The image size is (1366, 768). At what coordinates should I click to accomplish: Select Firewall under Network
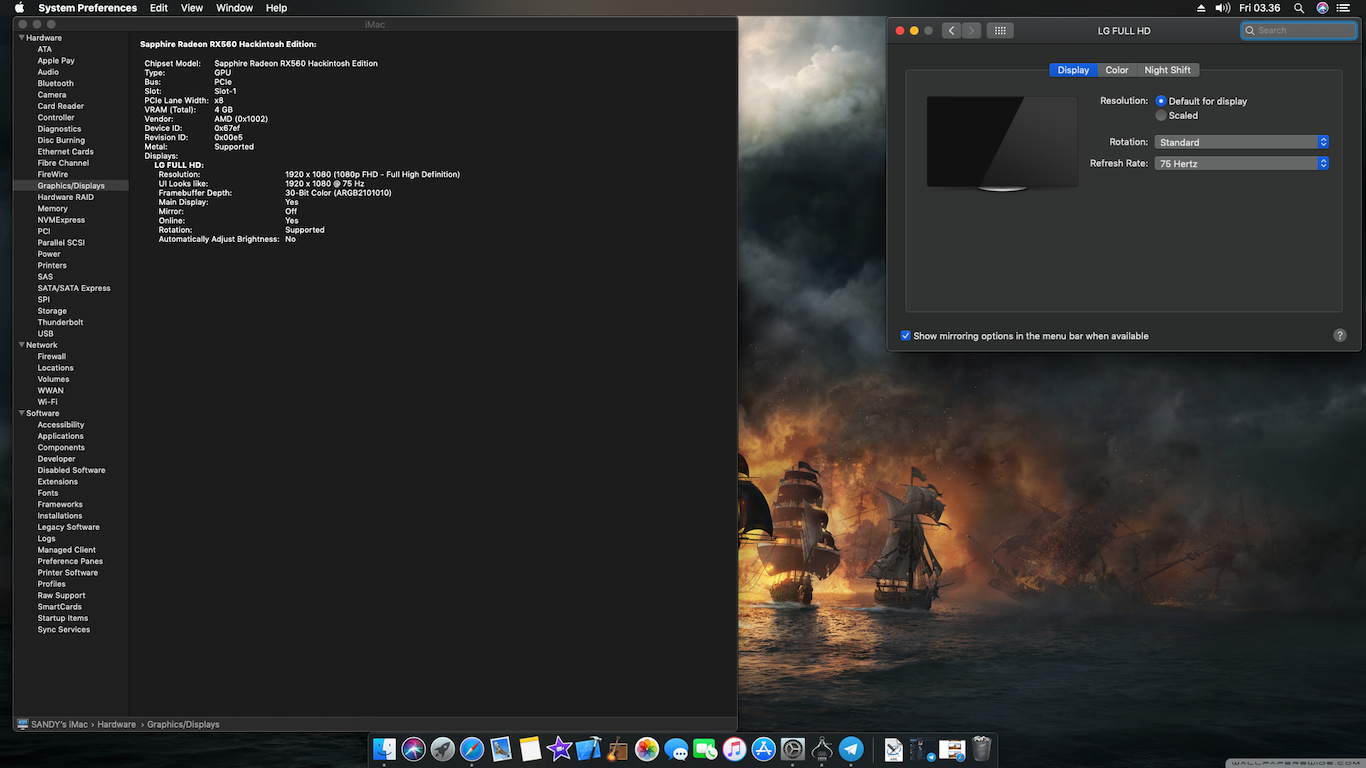point(52,356)
